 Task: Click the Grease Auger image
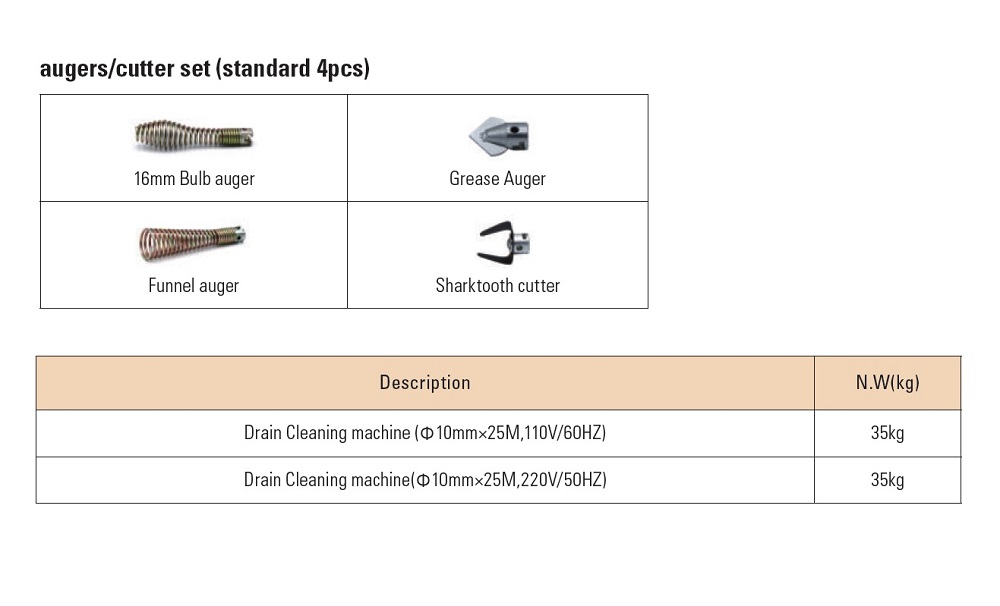[499, 136]
